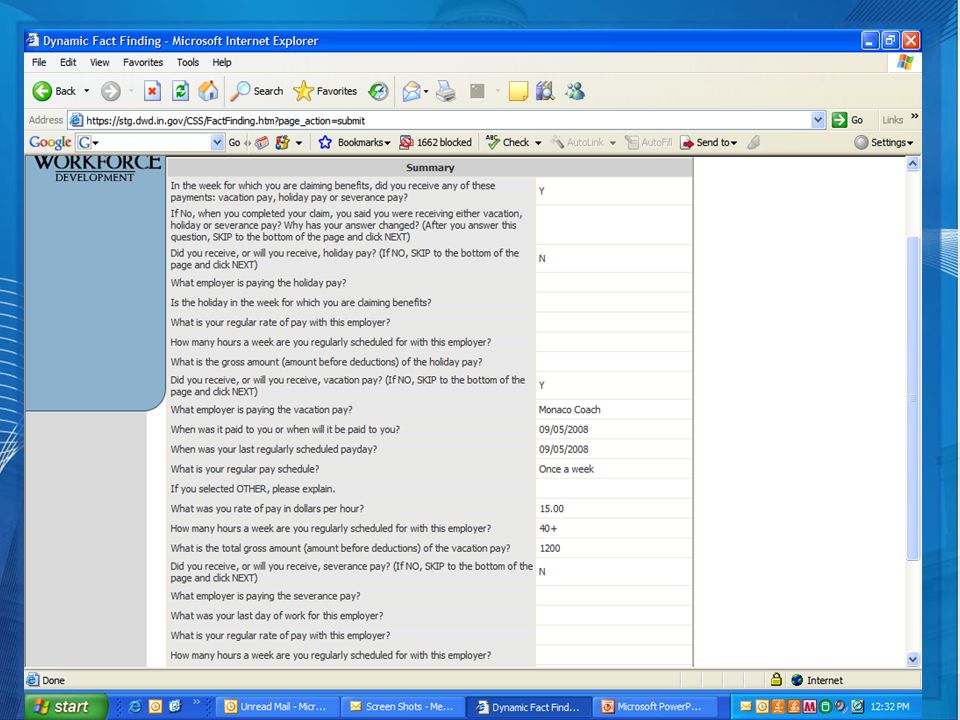Click the Summary table header
The height and width of the screenshot is (720, 960).
tap(430, 167)
